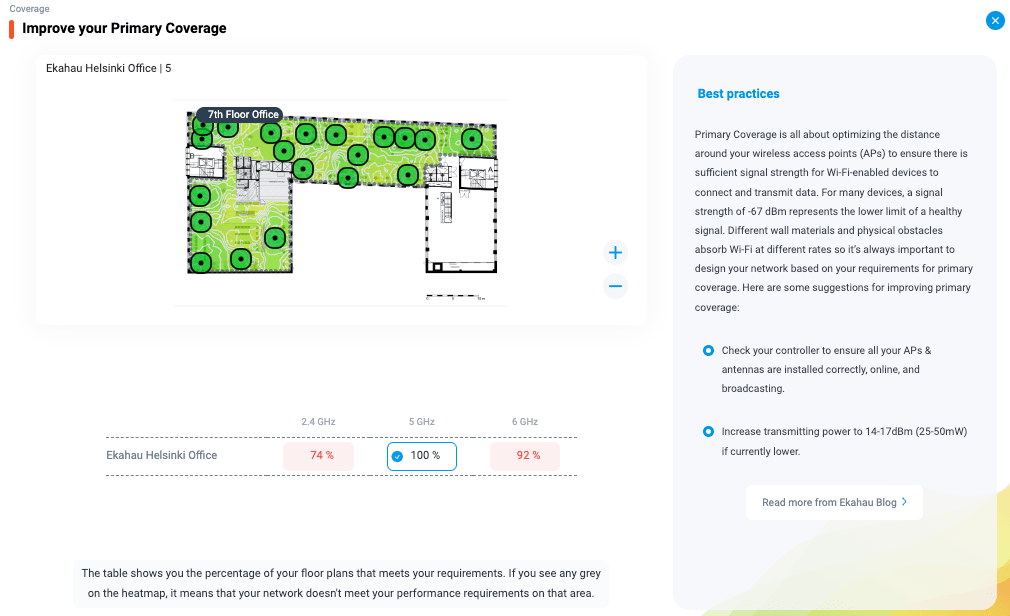Viewport: 1010px width, 616px height.
Task: Click the bullet for Check your controller tip
Action: tap(708, 351)
